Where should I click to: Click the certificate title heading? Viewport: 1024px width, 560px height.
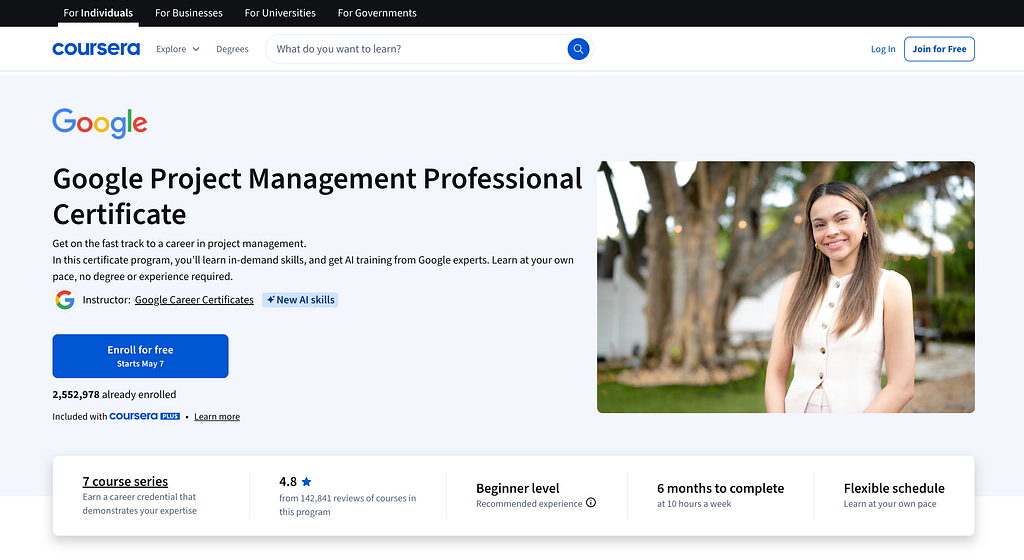coord(317,196)
